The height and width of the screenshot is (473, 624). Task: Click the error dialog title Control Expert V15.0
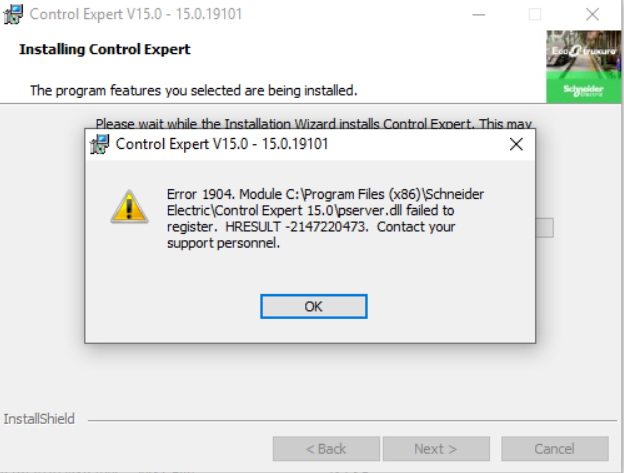tap(222, 144)
